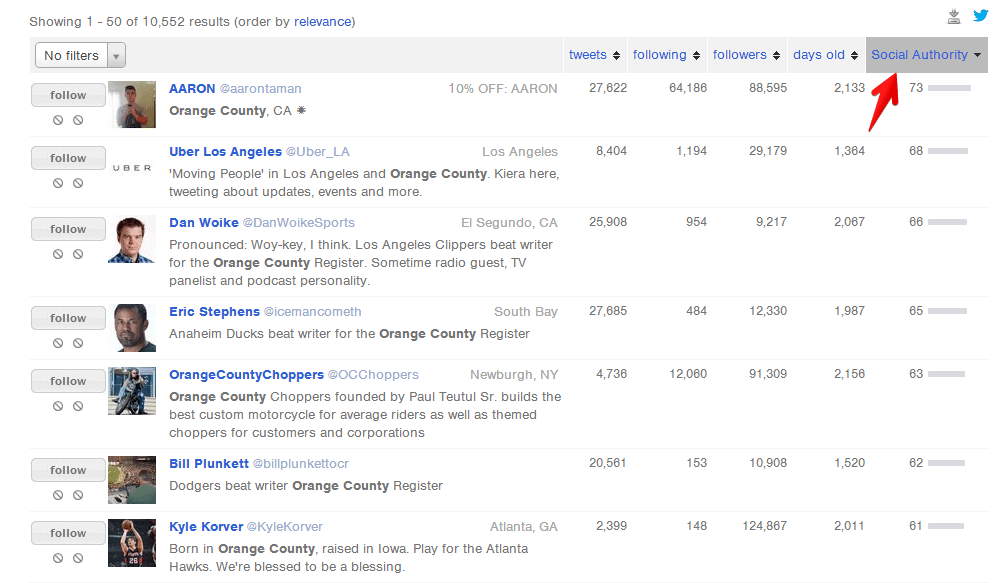Follow the AARON account
This screenshot has width=993, height=583.
(68, 95)
